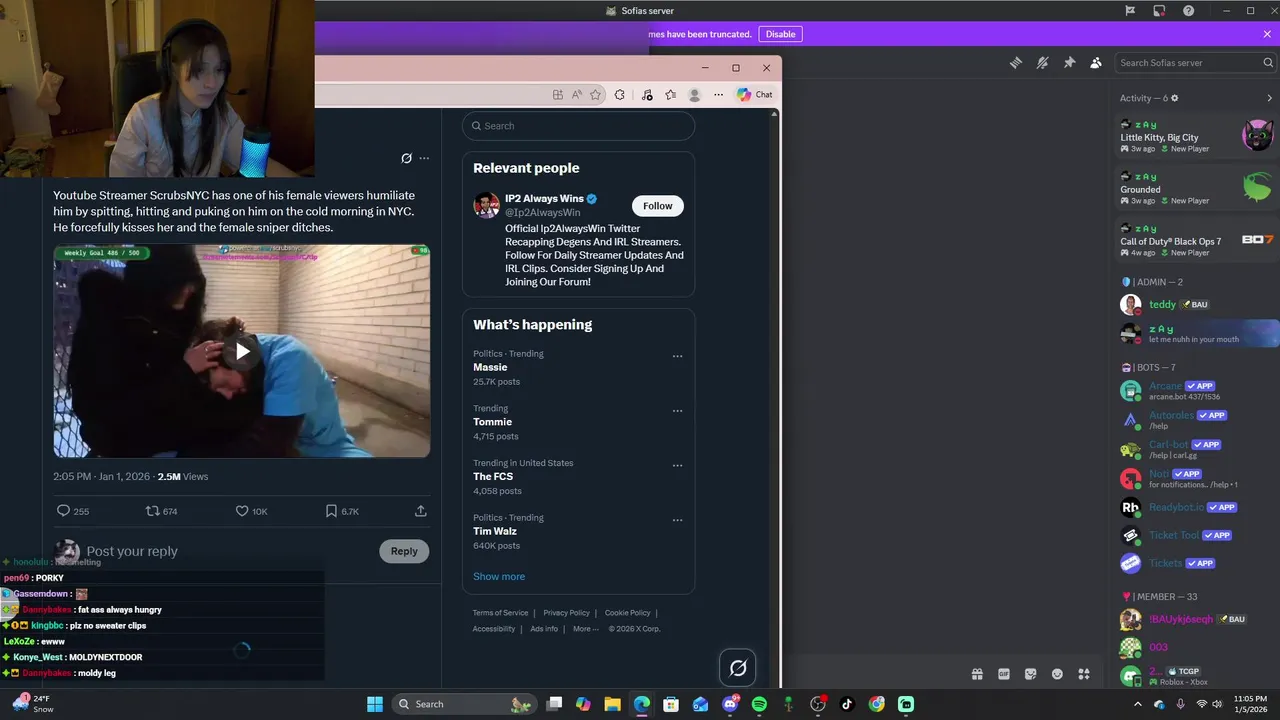1280x720 pixels.
Task: Open the floating Grok button
Action: click(x=738, y=667)
